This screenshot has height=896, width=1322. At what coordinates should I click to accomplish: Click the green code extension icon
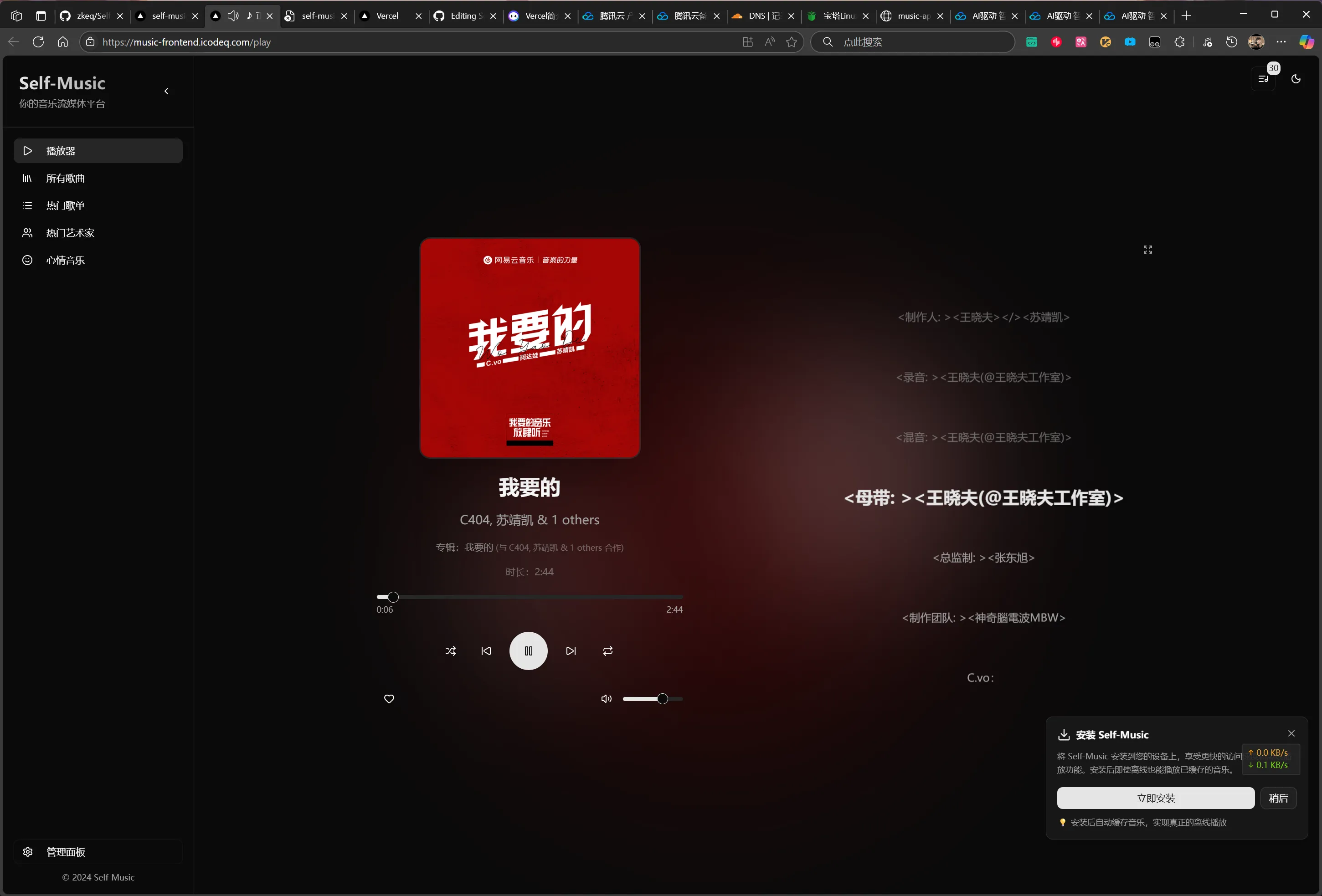pyautogui.click(x=1031, y=42)
